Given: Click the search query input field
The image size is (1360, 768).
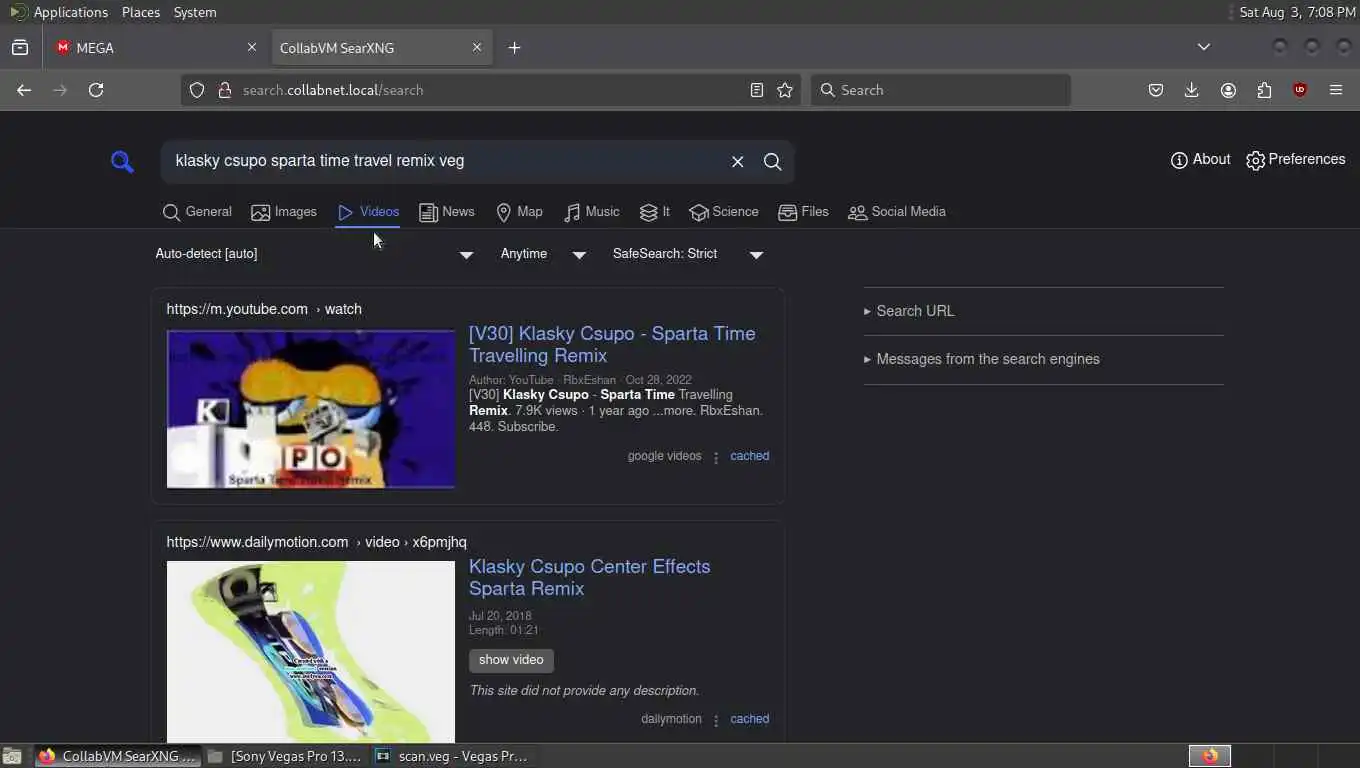Looking at the screenshot, I should (445, 161).
